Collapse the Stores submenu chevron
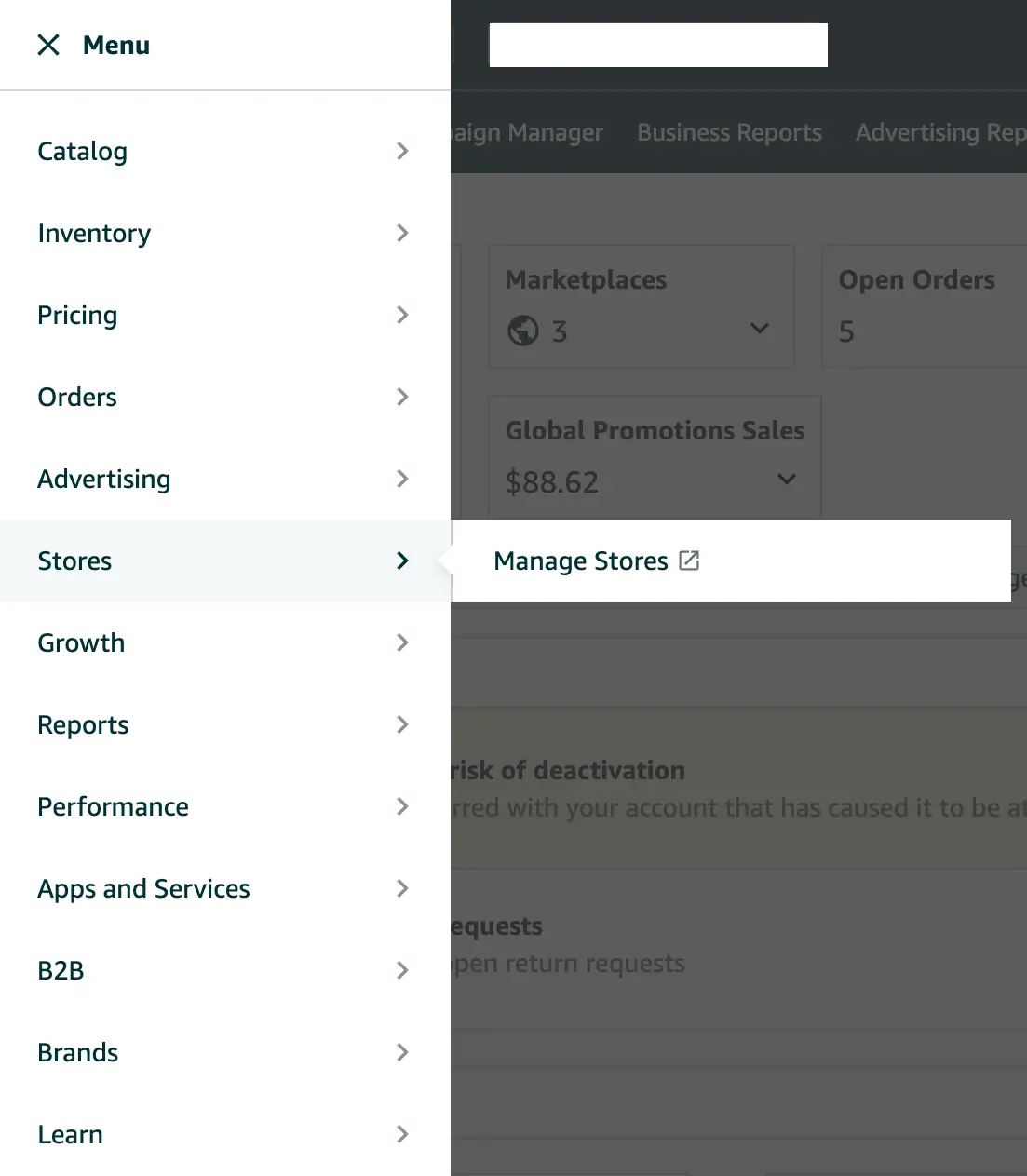This screenshot has width=1027, height=1176. tap(402, 561)
